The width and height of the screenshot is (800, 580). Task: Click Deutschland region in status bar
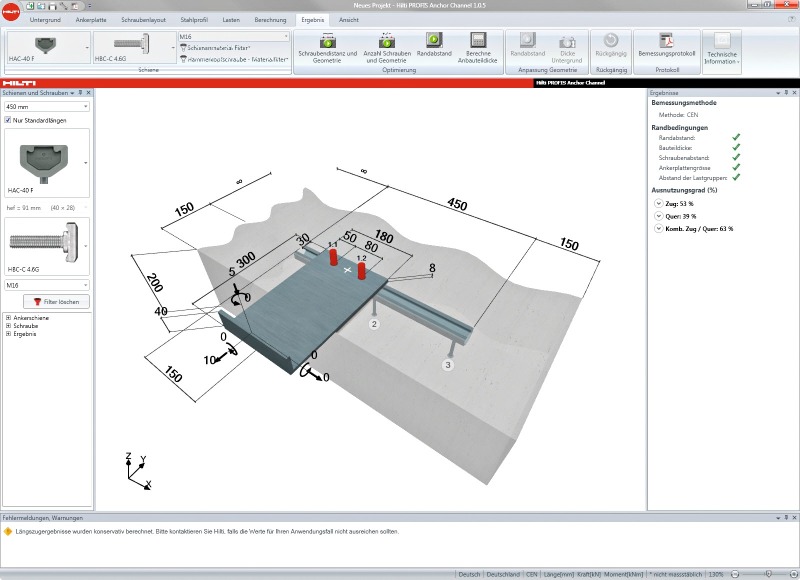(x=503, y=574)
